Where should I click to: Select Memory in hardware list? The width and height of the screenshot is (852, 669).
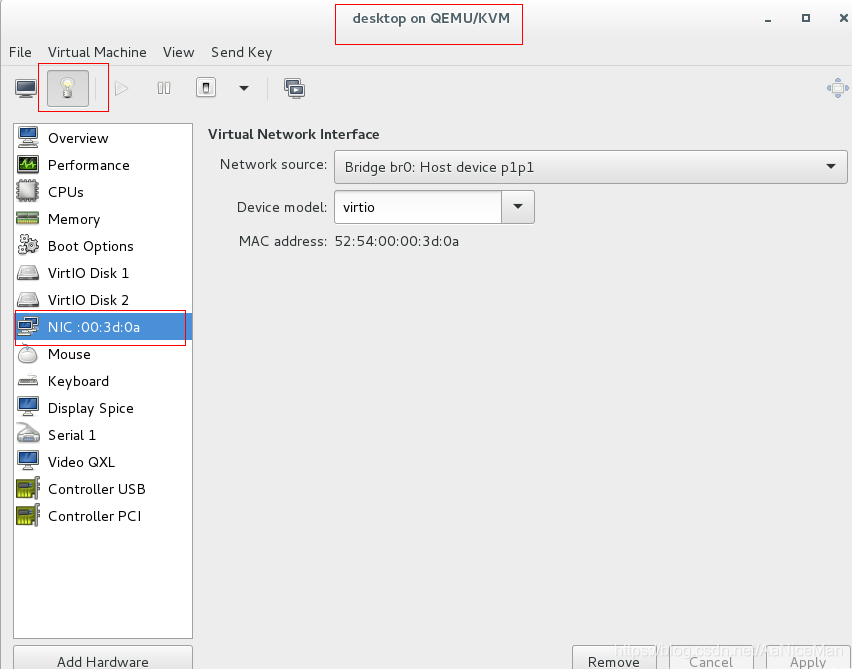click(x=103, y=219)
